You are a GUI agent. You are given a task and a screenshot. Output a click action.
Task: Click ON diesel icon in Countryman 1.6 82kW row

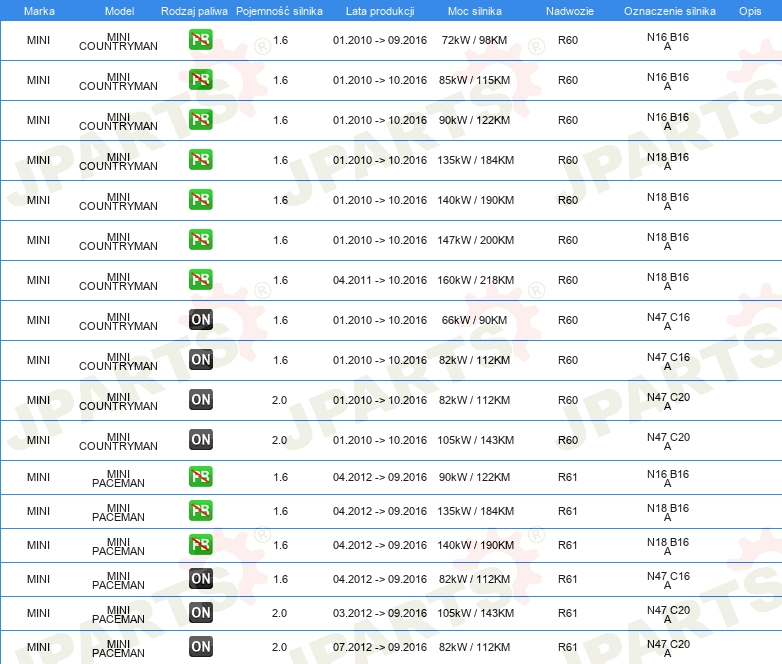200,360
